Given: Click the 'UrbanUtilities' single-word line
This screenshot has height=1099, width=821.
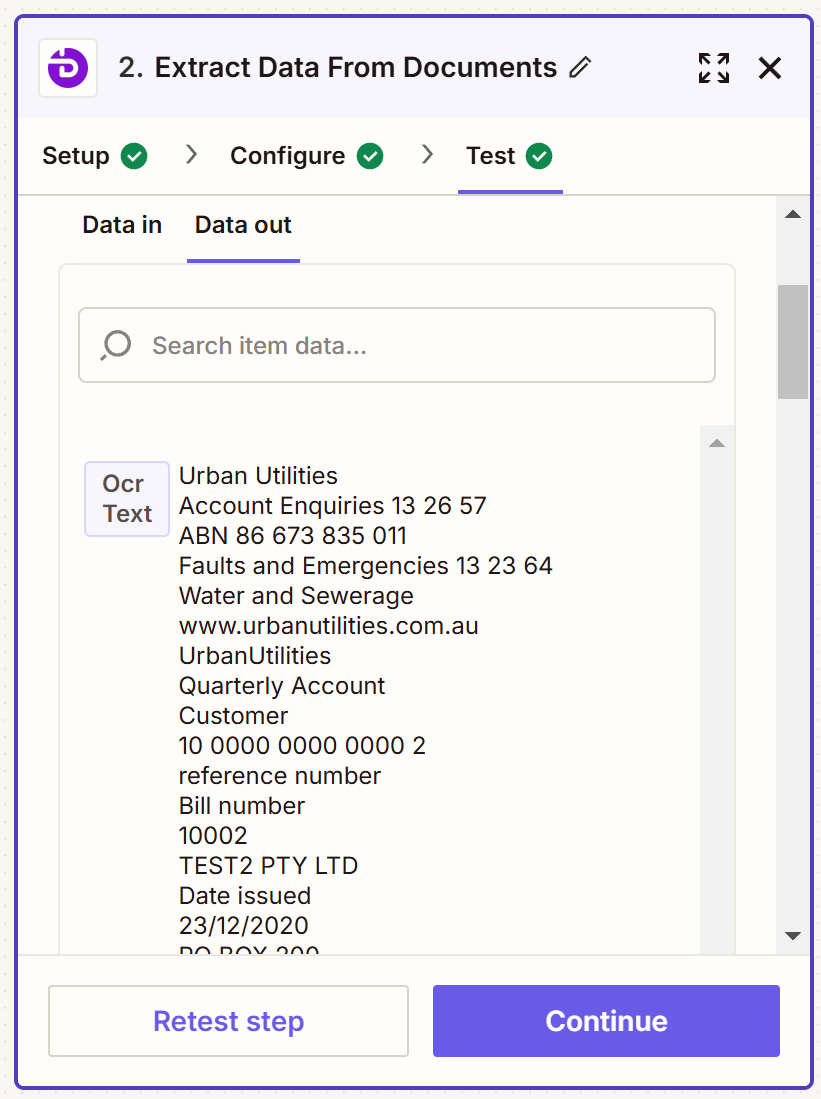Looking at the screenshot, I should pyautogui.click(x=255, y=655).
